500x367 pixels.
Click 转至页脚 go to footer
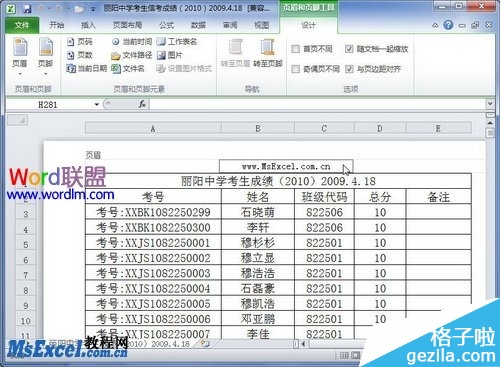[x=268, y=53]
